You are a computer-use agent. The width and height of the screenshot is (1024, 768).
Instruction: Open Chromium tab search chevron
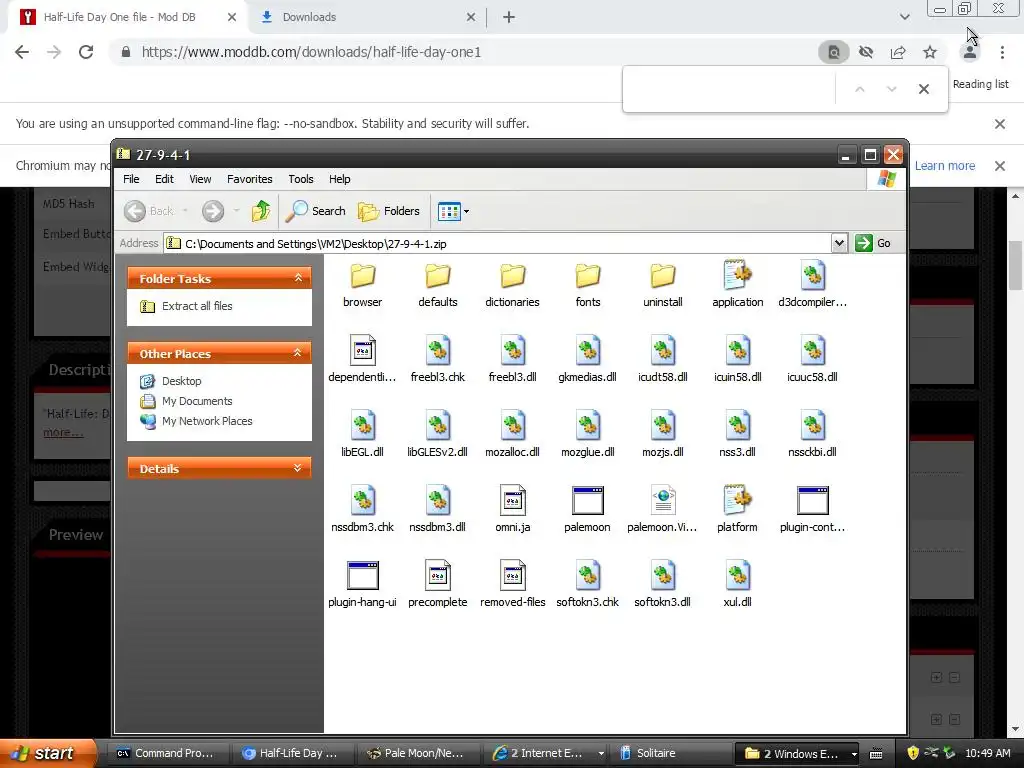904,17
